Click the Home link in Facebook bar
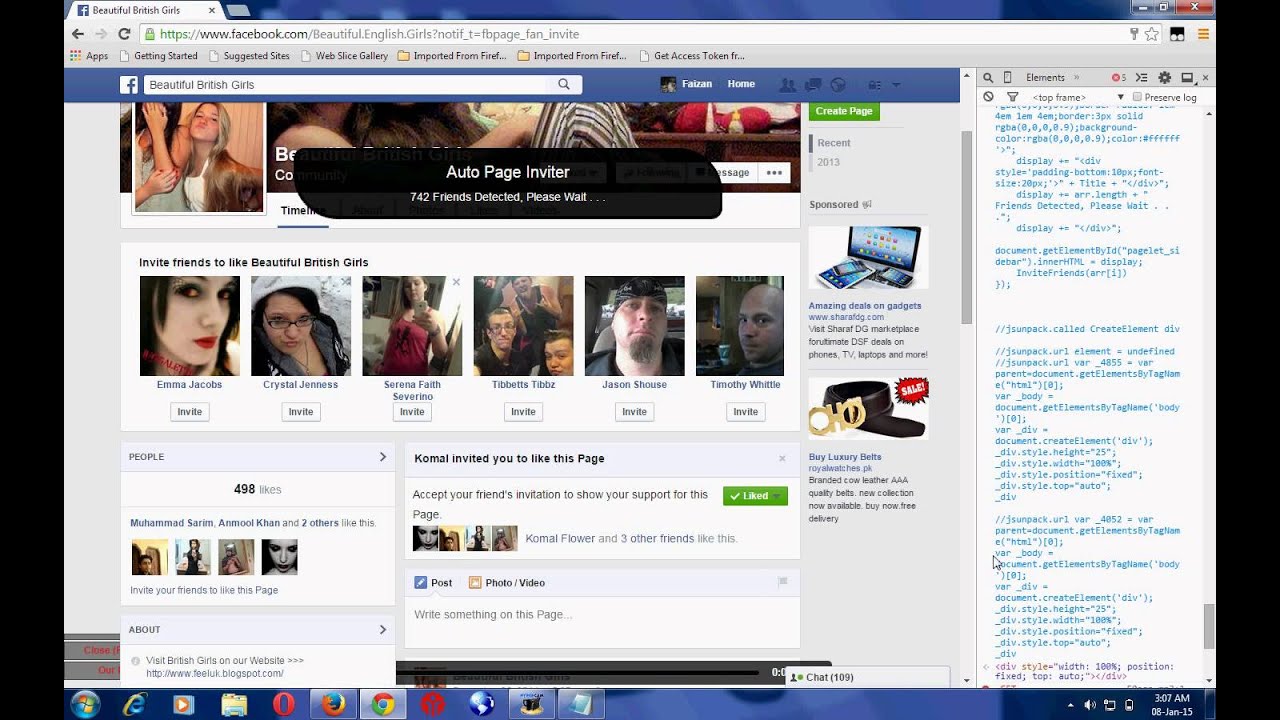The height and width of the screenshot is (720, 1280). (x=741, y=85)
